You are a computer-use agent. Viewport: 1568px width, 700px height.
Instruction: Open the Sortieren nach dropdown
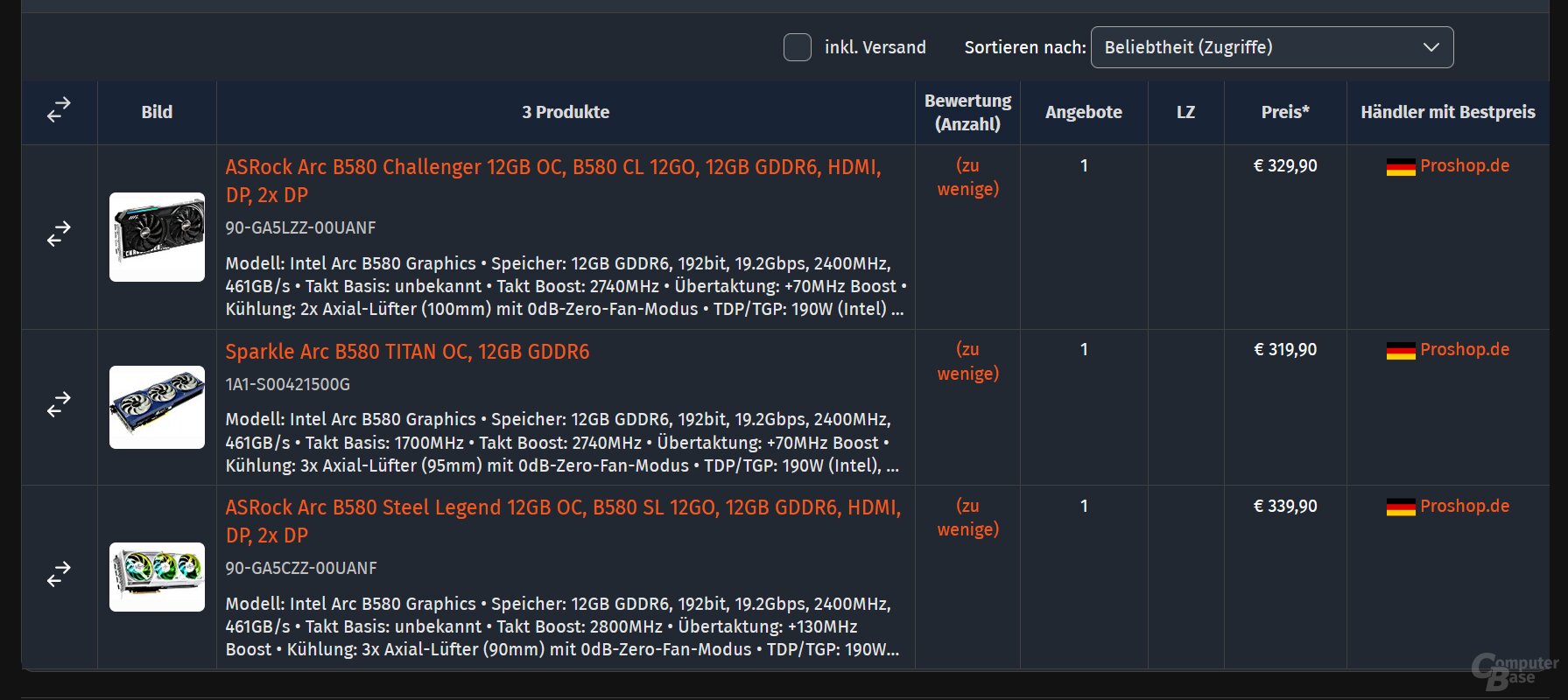pyautogui.click(x=1272, y=47)
